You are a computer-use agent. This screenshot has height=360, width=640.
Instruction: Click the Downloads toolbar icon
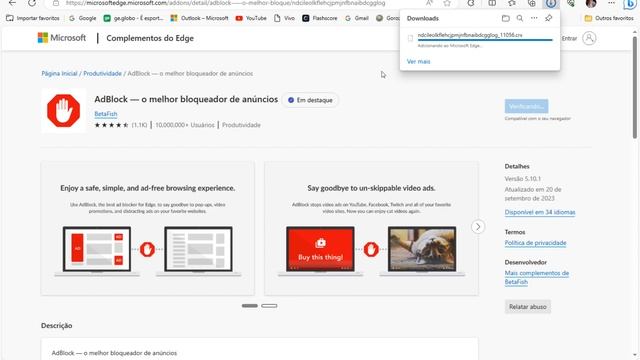pos(551,3)
